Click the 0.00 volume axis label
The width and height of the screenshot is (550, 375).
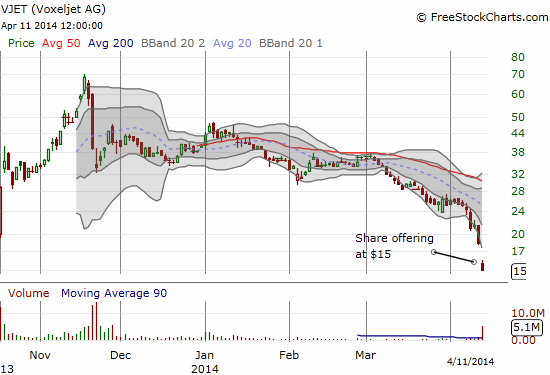(x=523, y=340)
